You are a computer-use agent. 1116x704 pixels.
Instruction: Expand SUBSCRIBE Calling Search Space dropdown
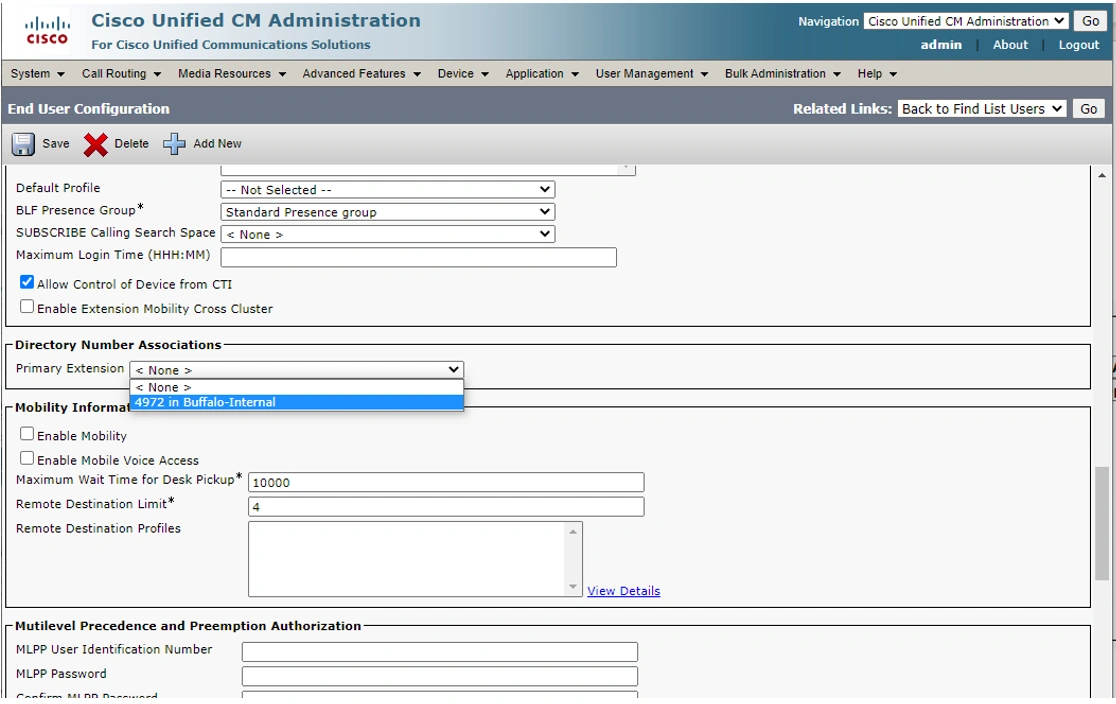click(388, 234)
